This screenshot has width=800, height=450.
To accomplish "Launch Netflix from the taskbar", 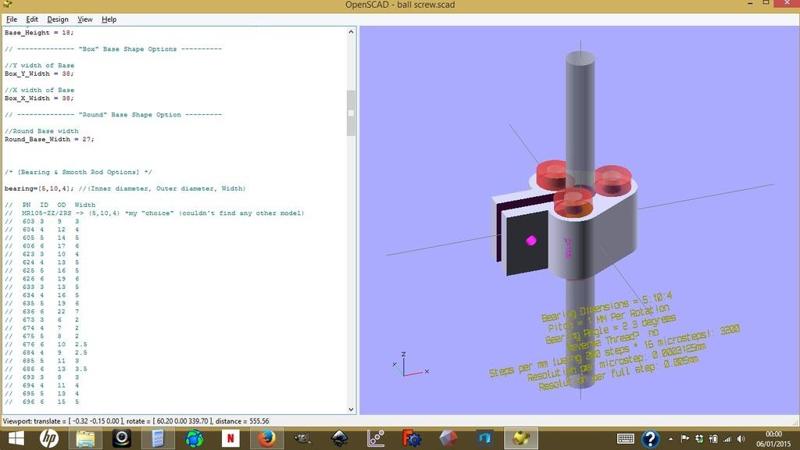I will click(x=230, y=438).
